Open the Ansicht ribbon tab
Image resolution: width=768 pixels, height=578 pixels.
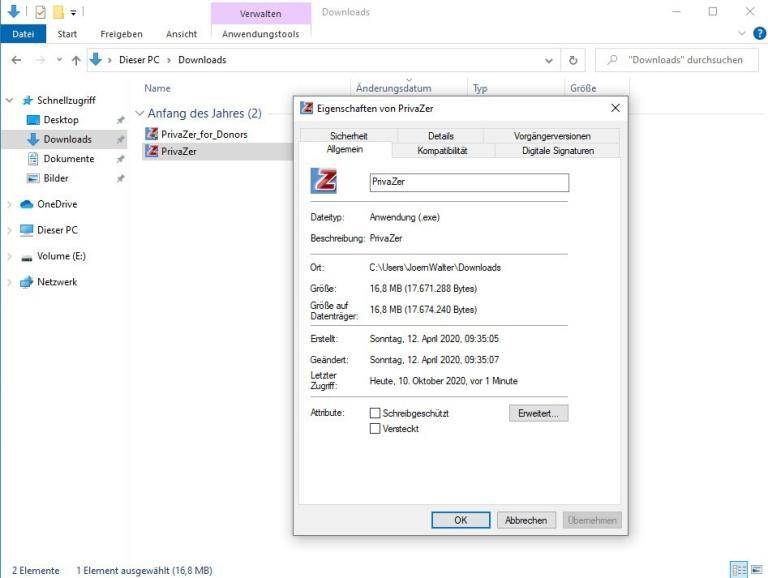(181, 34)
